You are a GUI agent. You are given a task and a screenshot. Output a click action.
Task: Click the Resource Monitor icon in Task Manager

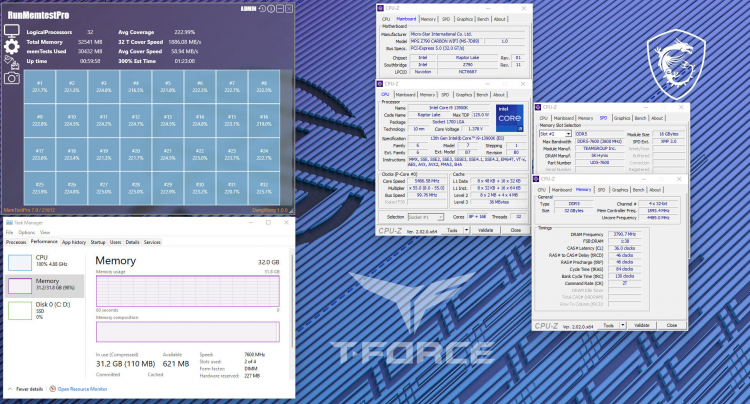52,389
